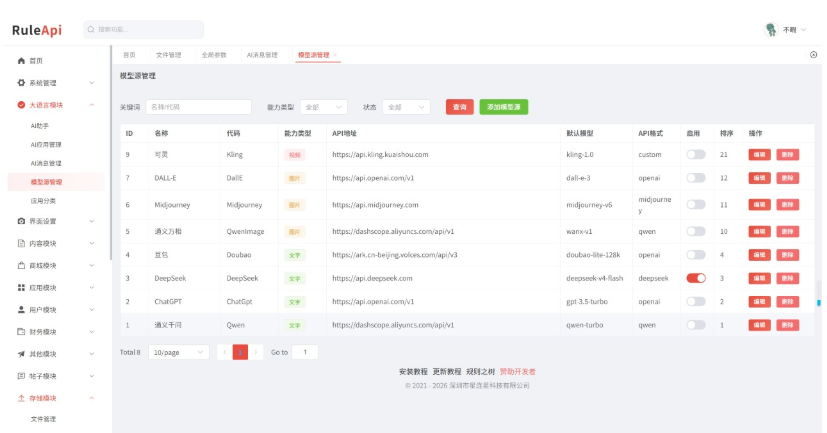
Task: Enable the ChatGPT model source switch
Action: [x=696, y=302]
